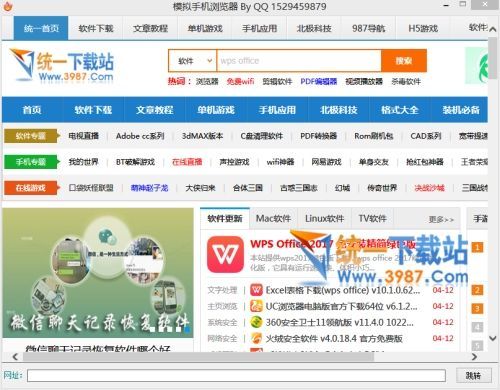This screenshot has height=390, width=500.
Task: Click the 在线游戏 orange label
Action: click(31, 188)
